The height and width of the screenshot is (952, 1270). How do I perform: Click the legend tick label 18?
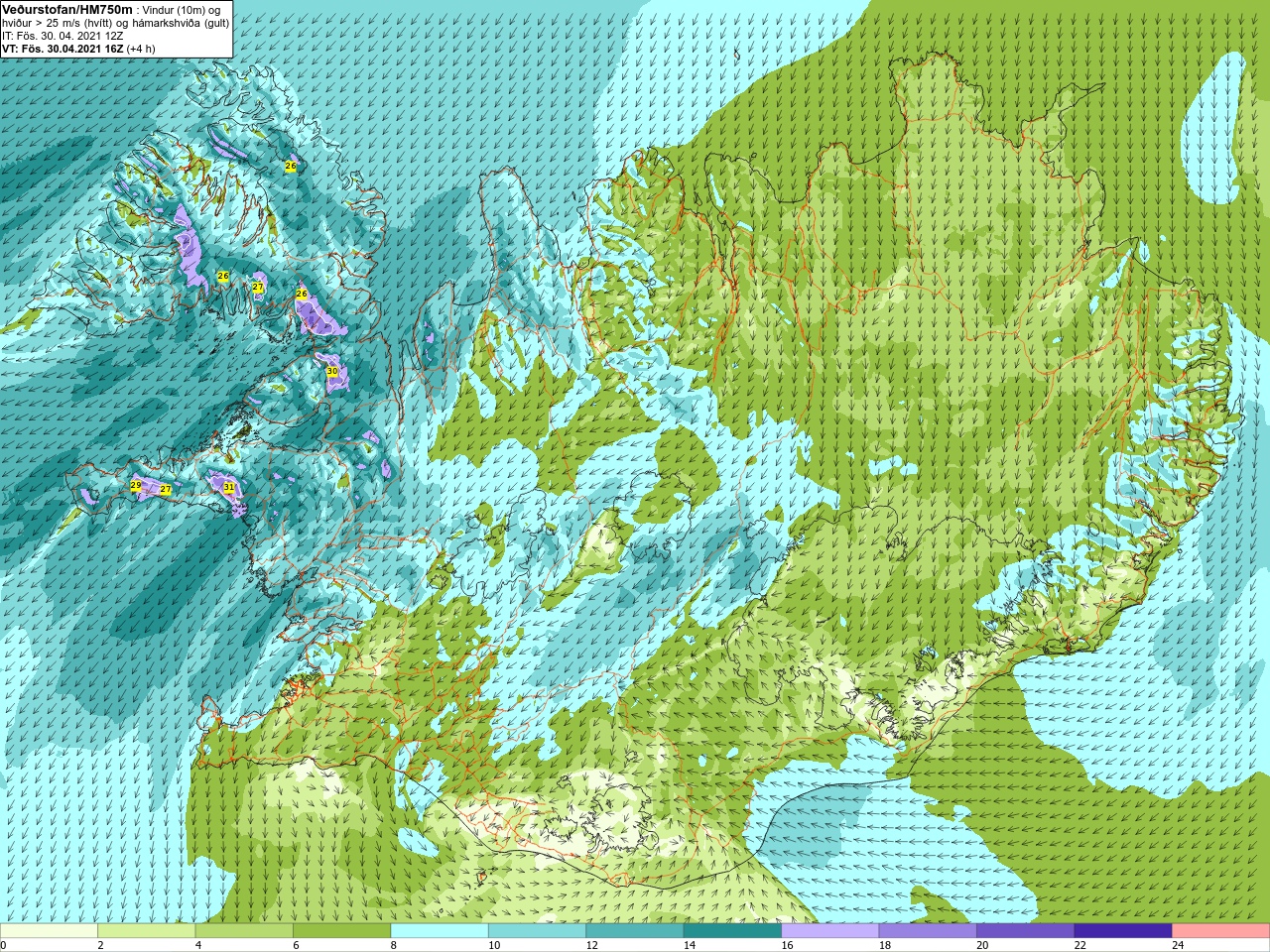point(885,945)
